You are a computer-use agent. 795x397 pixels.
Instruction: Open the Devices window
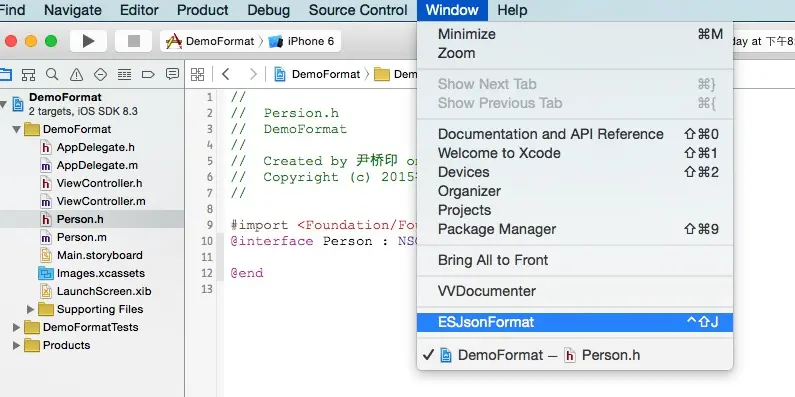click(x=575, y=172)
